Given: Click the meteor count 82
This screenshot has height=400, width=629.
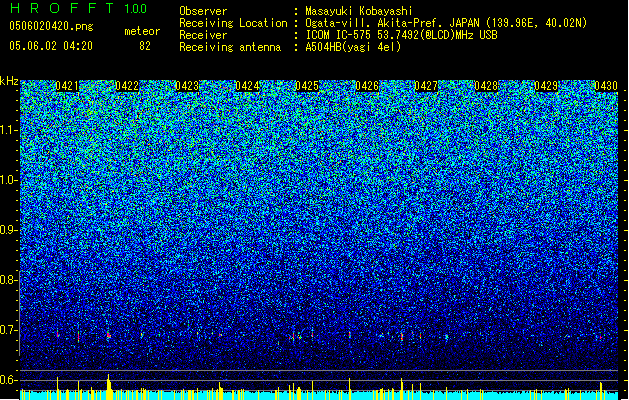Looking at the screenshot, I should point(145,46).
